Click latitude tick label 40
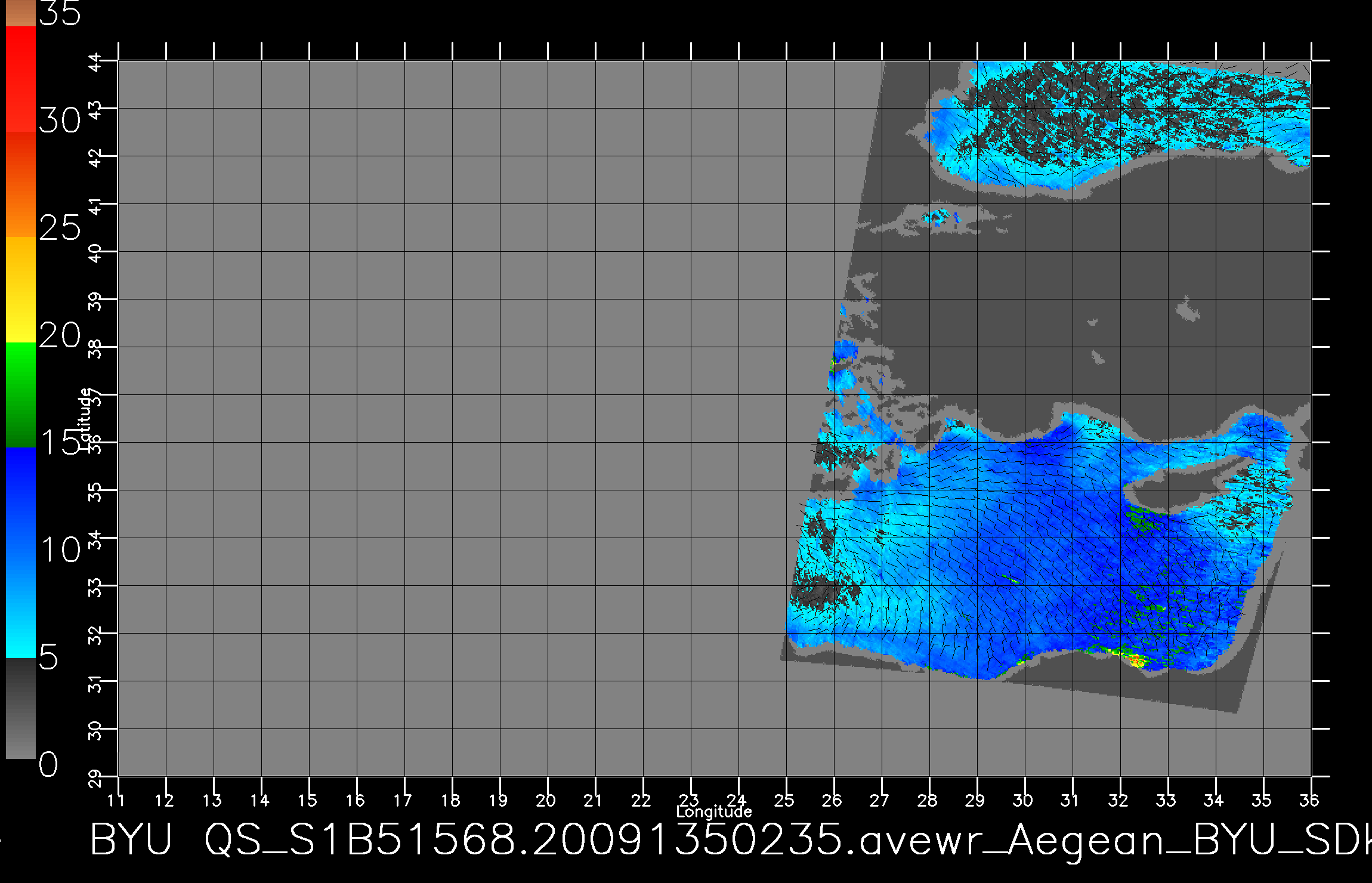Image resolution: width=1372 pixels, height=883 pixels. [x=95, y=253]
